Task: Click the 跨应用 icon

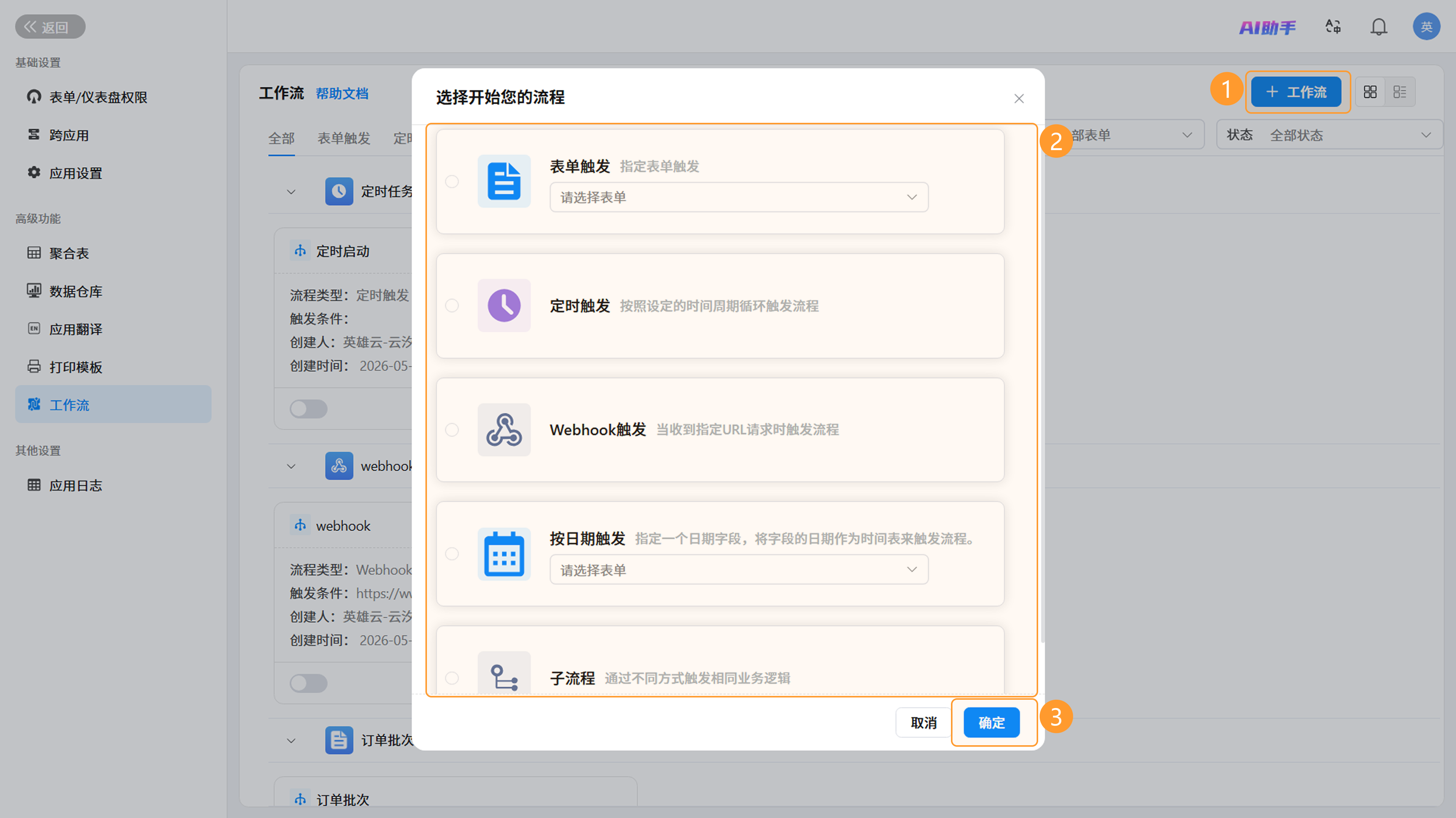Action: [x=34, y=135]
